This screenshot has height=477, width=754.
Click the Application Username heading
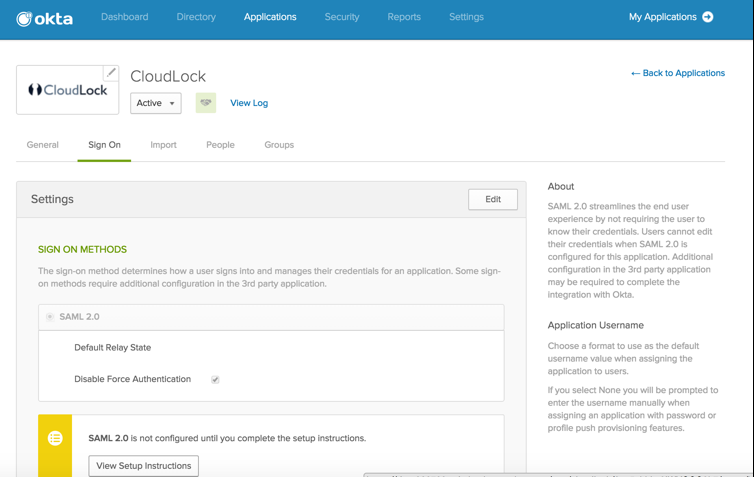click(x=595, y=325)
